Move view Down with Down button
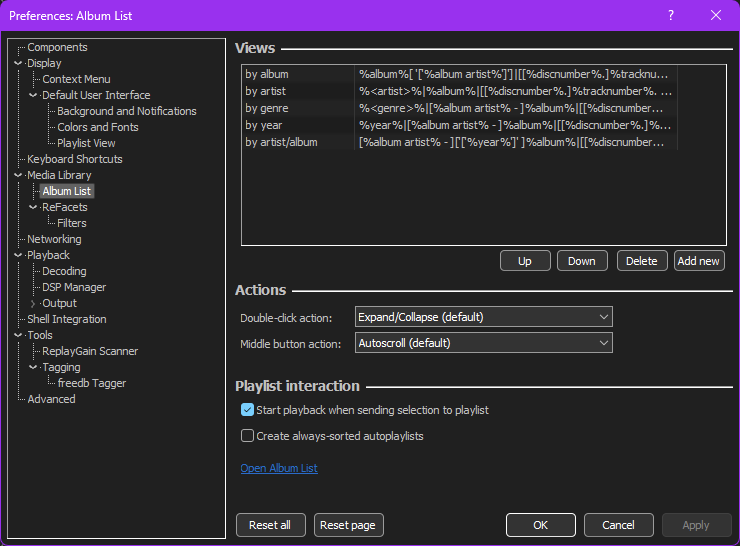 coord(582,261)
